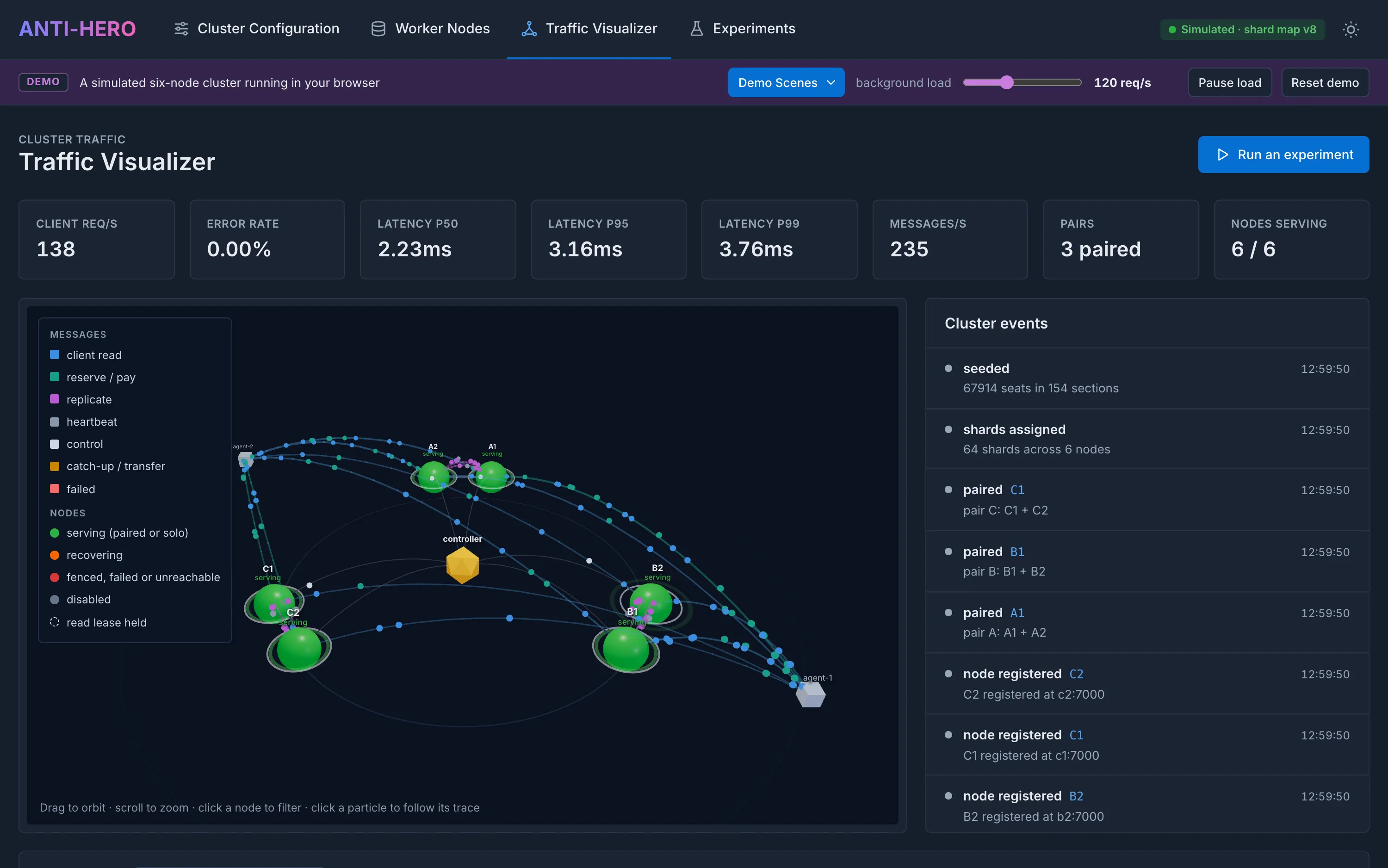This screenshot has width=1388, height=868.
Task: Click Run an experiment button
Action: (1283, 155)
